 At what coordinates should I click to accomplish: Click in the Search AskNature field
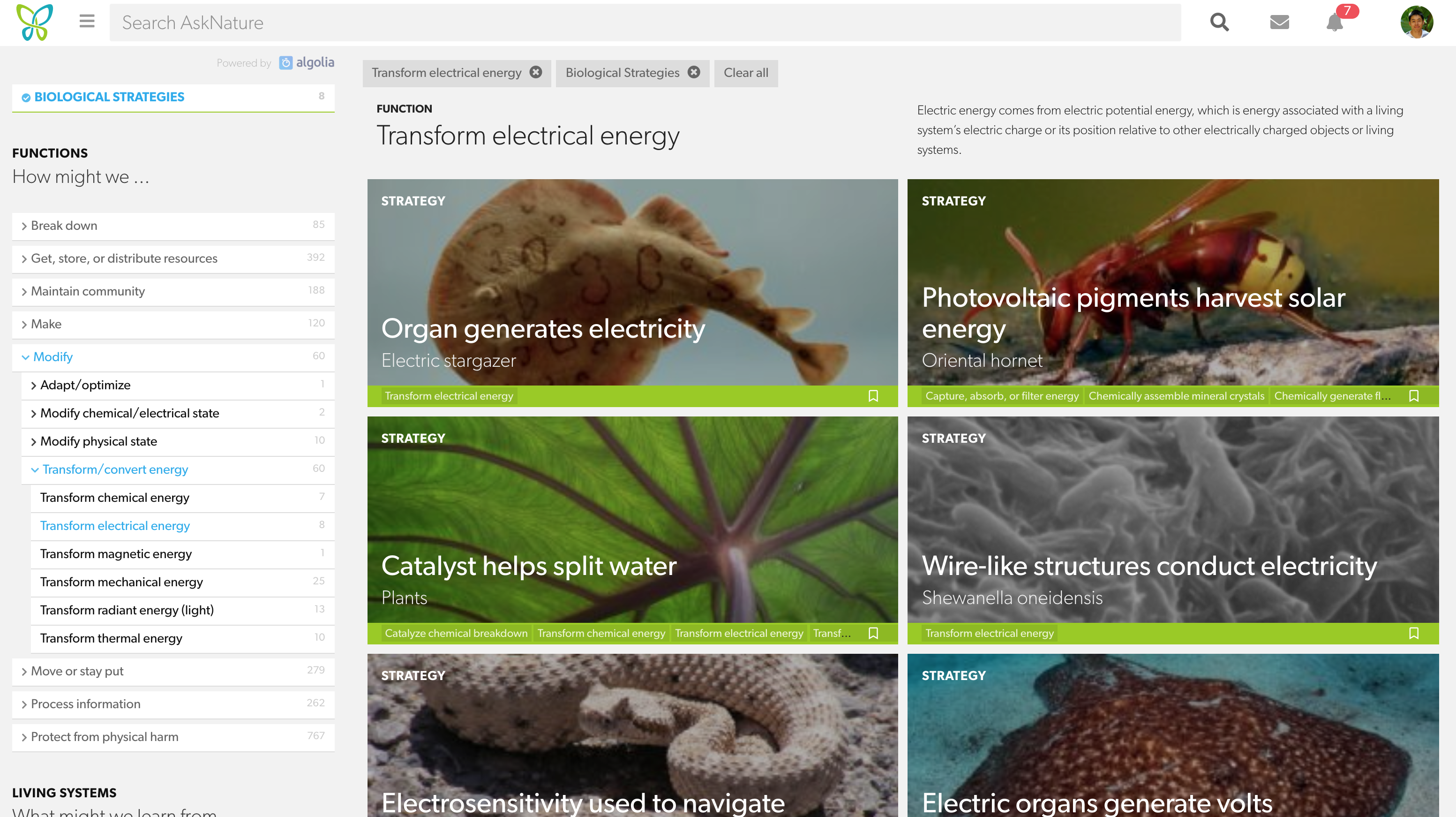pos(645,23)
